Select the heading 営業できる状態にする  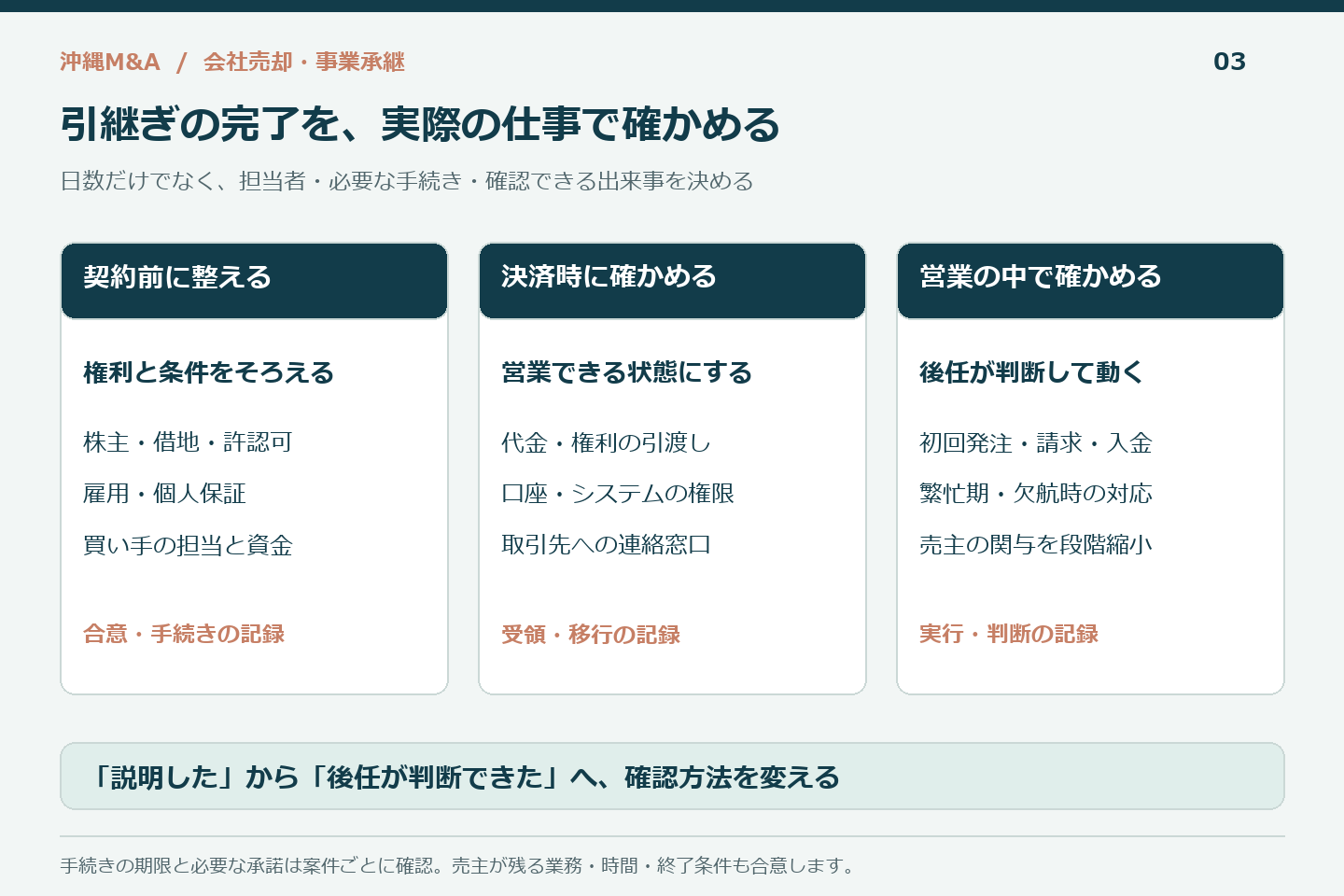coord(627,372)
